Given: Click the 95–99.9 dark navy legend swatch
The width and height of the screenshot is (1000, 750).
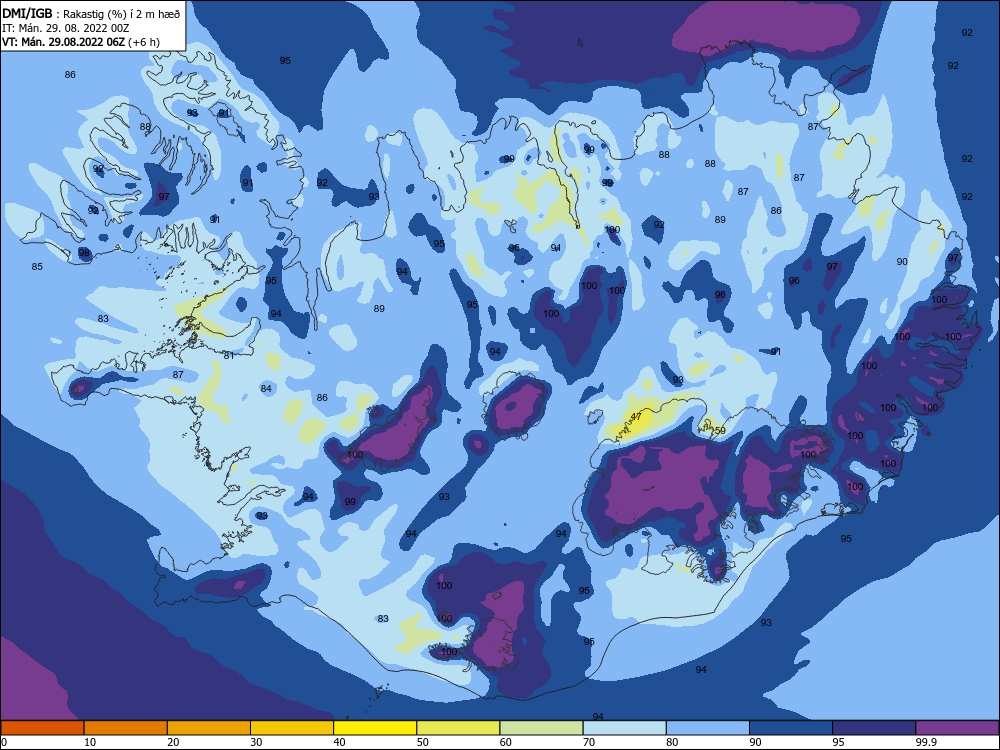Looking at the screenshot, I should click(874, 728).
